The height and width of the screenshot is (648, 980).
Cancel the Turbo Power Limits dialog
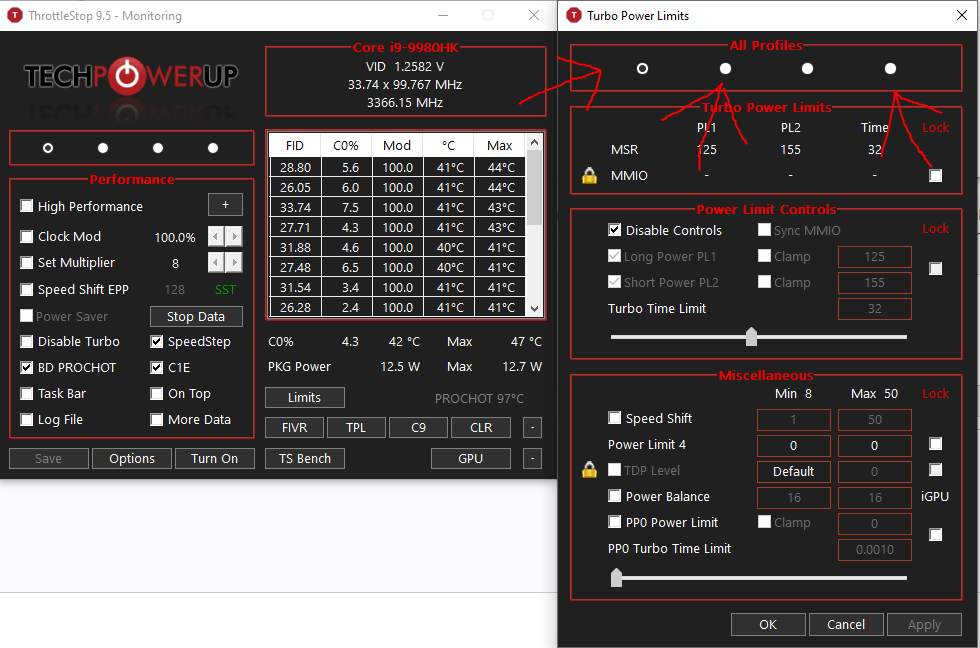point(846,624)
